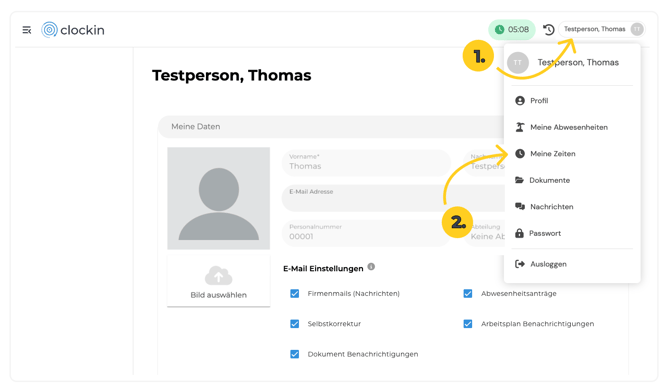This screenshot has height=392, width=670.
Task: Open the Testperson, Thomas user menu in the header
Action: (x=602, y=29)
